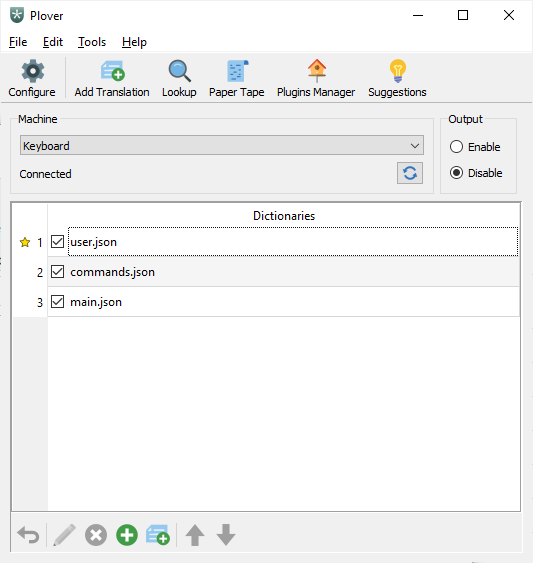
Task: Disable the main.json dictionary checkbox
Action: tap(57, 302)
